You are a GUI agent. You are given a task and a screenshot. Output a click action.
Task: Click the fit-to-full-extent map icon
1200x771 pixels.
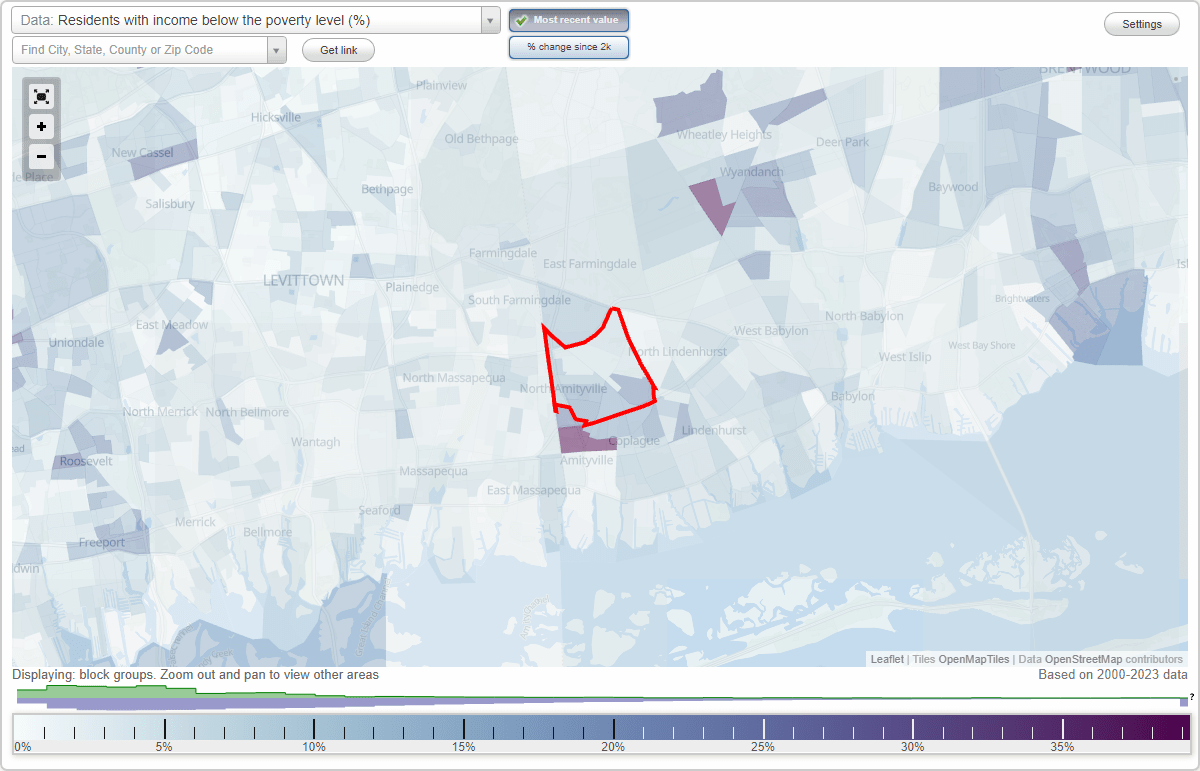coord(41,96)
